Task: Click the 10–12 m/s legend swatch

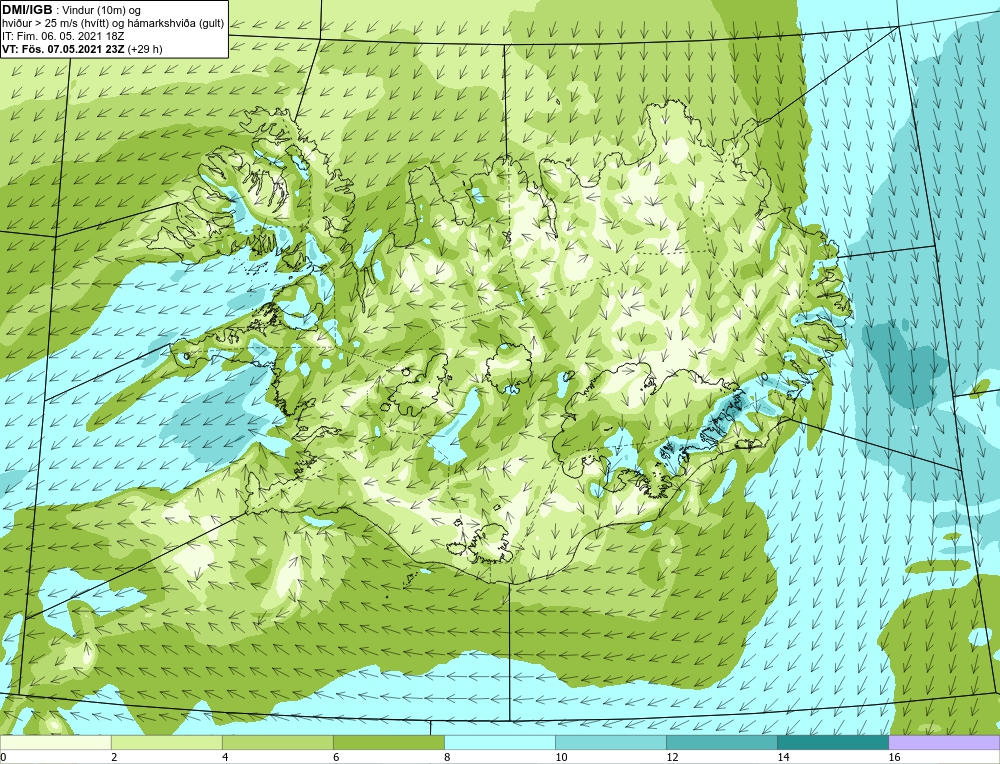Action: click(x=610, y=742)
